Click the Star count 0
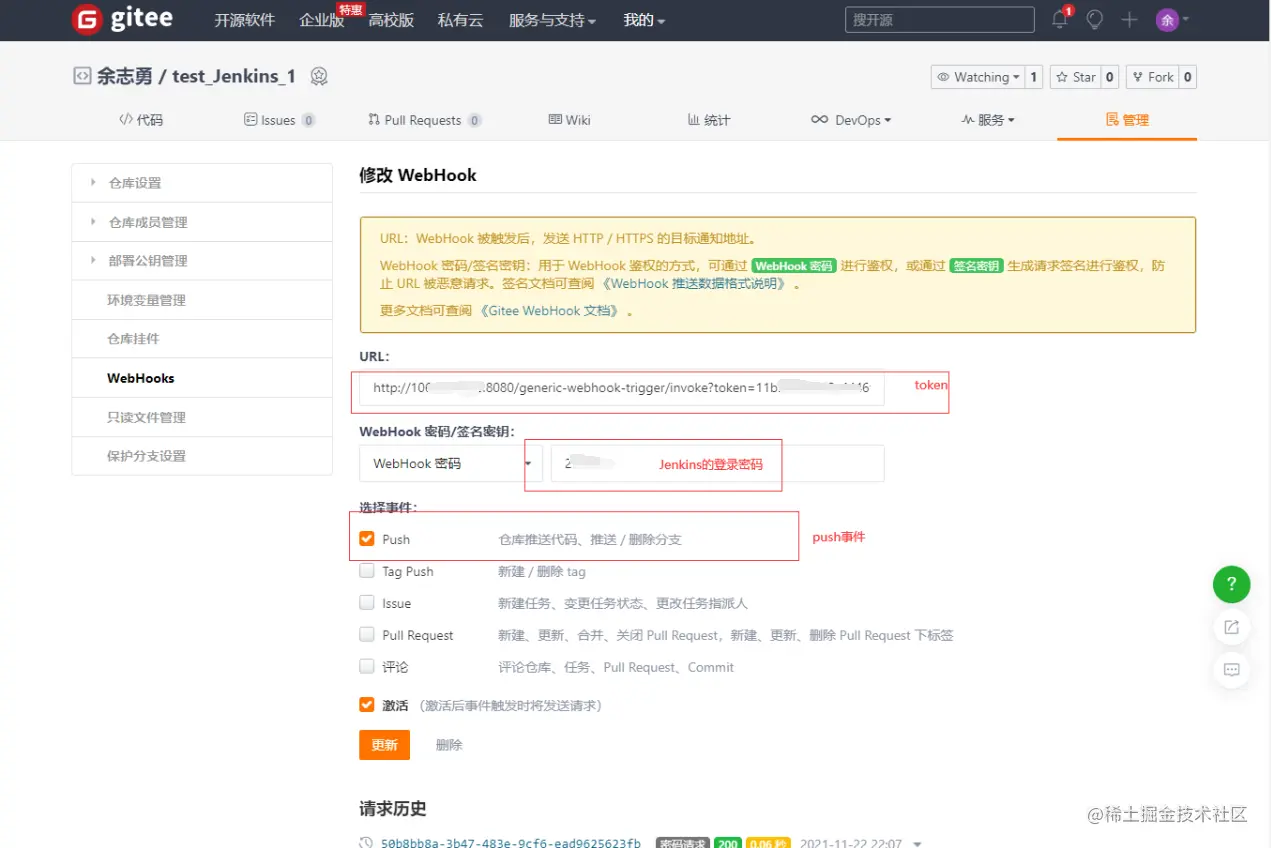 tap(1110, 77)
